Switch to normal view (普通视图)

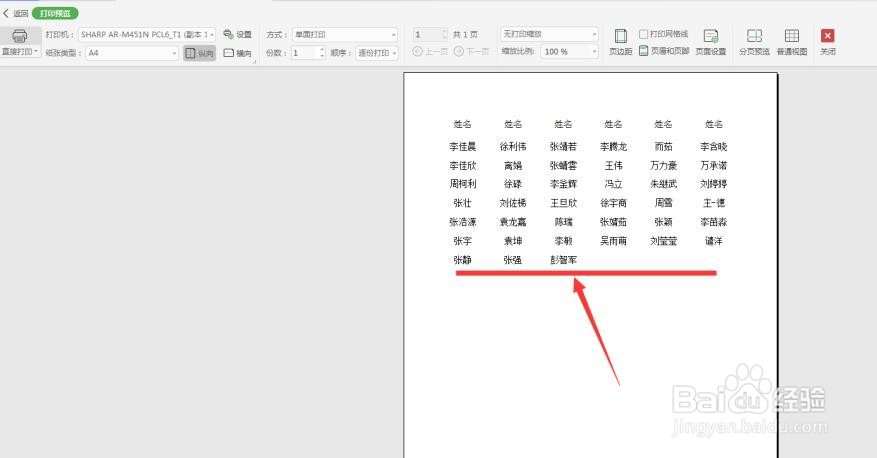[x=791, y=42]
